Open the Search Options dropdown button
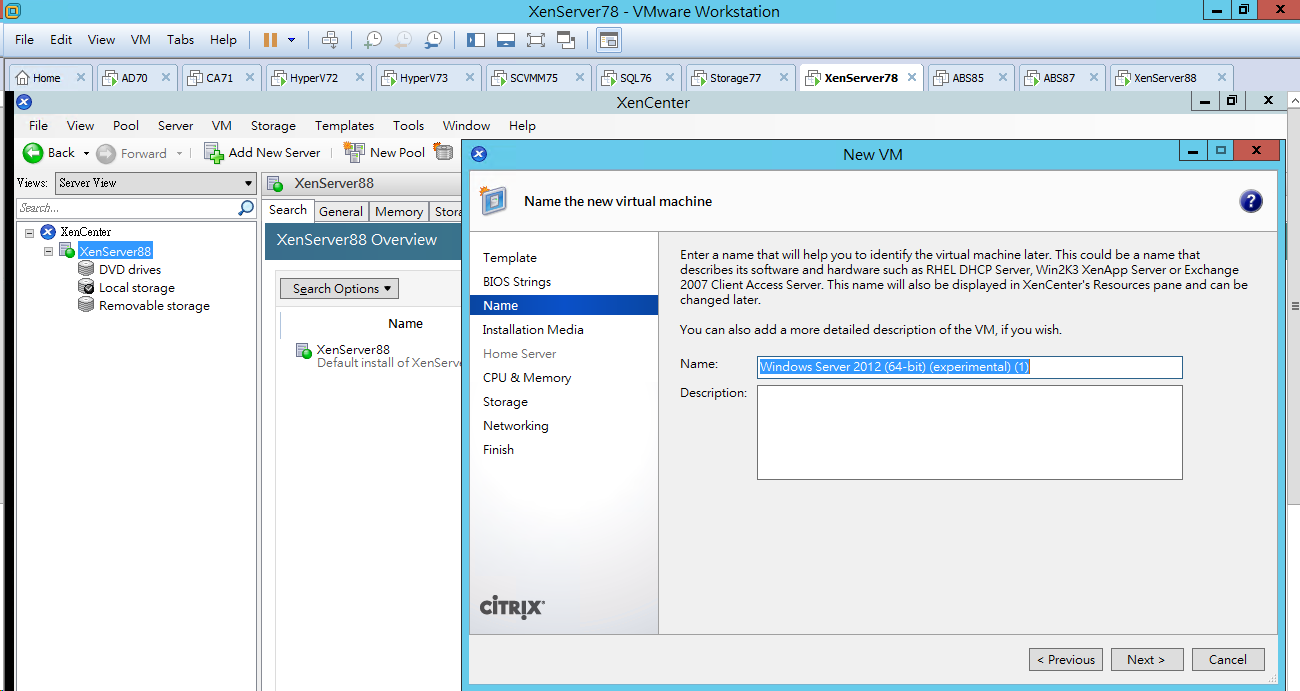Image resolution: width=1300 pixels, height=691 pixels. (339, 288)
